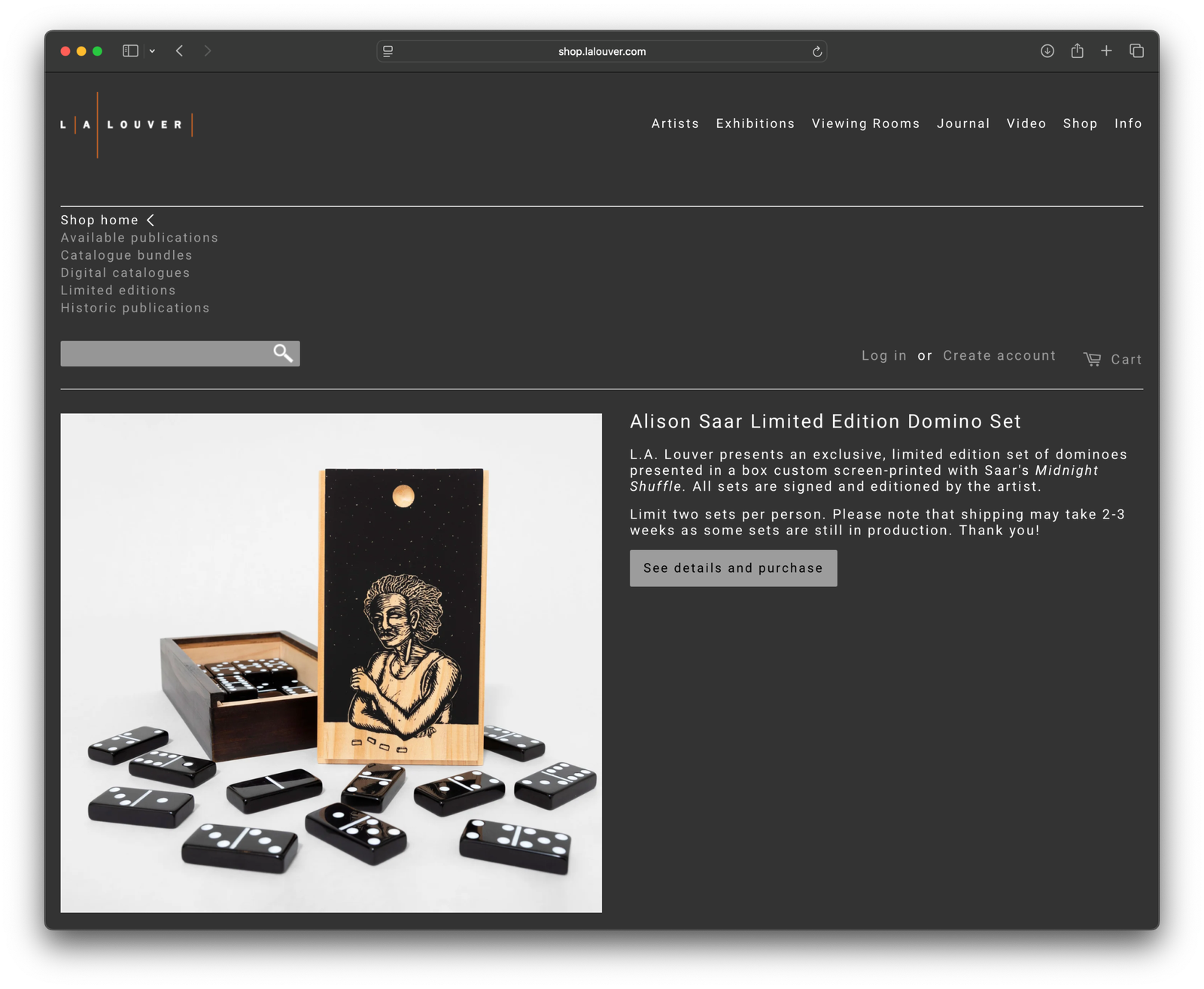1204x989 pixels.
Task: Submit search with magnifying glass icon
Action: (283, 353)
